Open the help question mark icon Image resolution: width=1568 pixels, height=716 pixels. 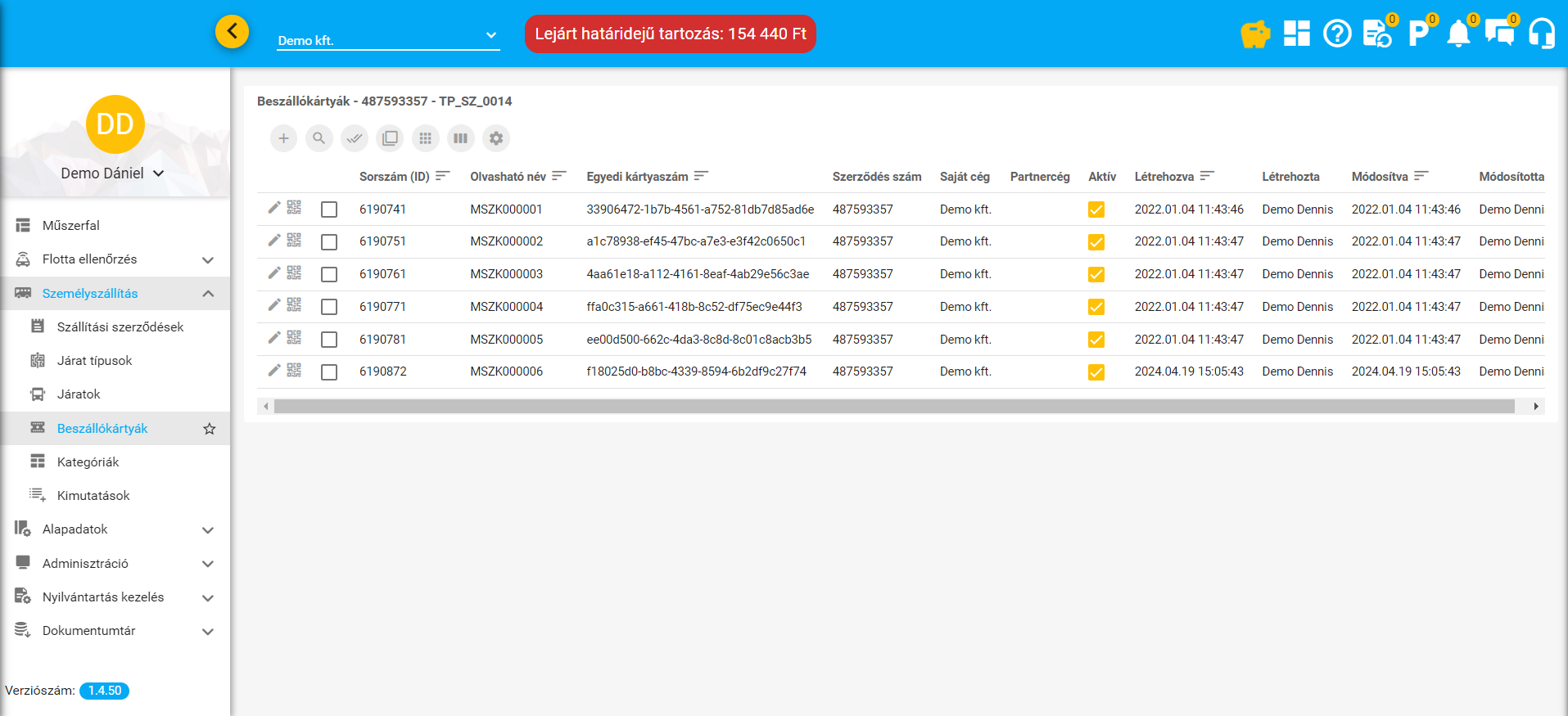[x=1337, y=34]
